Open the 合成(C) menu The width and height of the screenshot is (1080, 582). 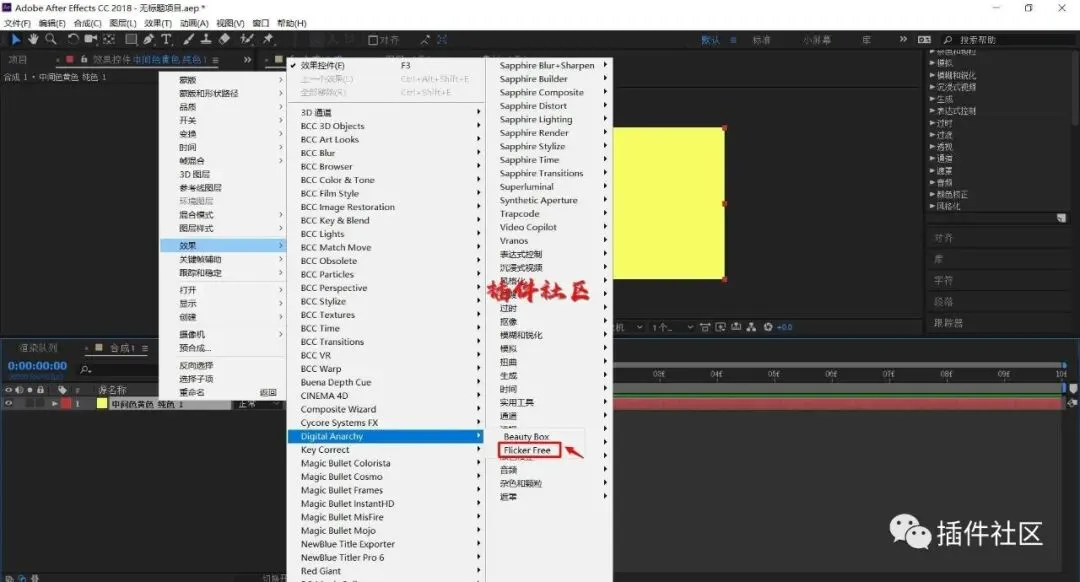tap(87, 23)
